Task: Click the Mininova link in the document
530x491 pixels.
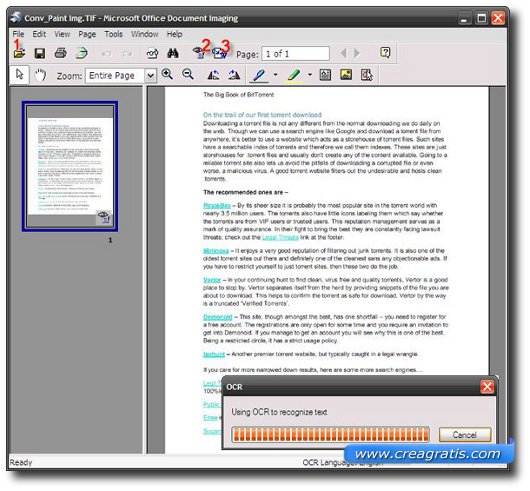Action: tap(216, 251)
